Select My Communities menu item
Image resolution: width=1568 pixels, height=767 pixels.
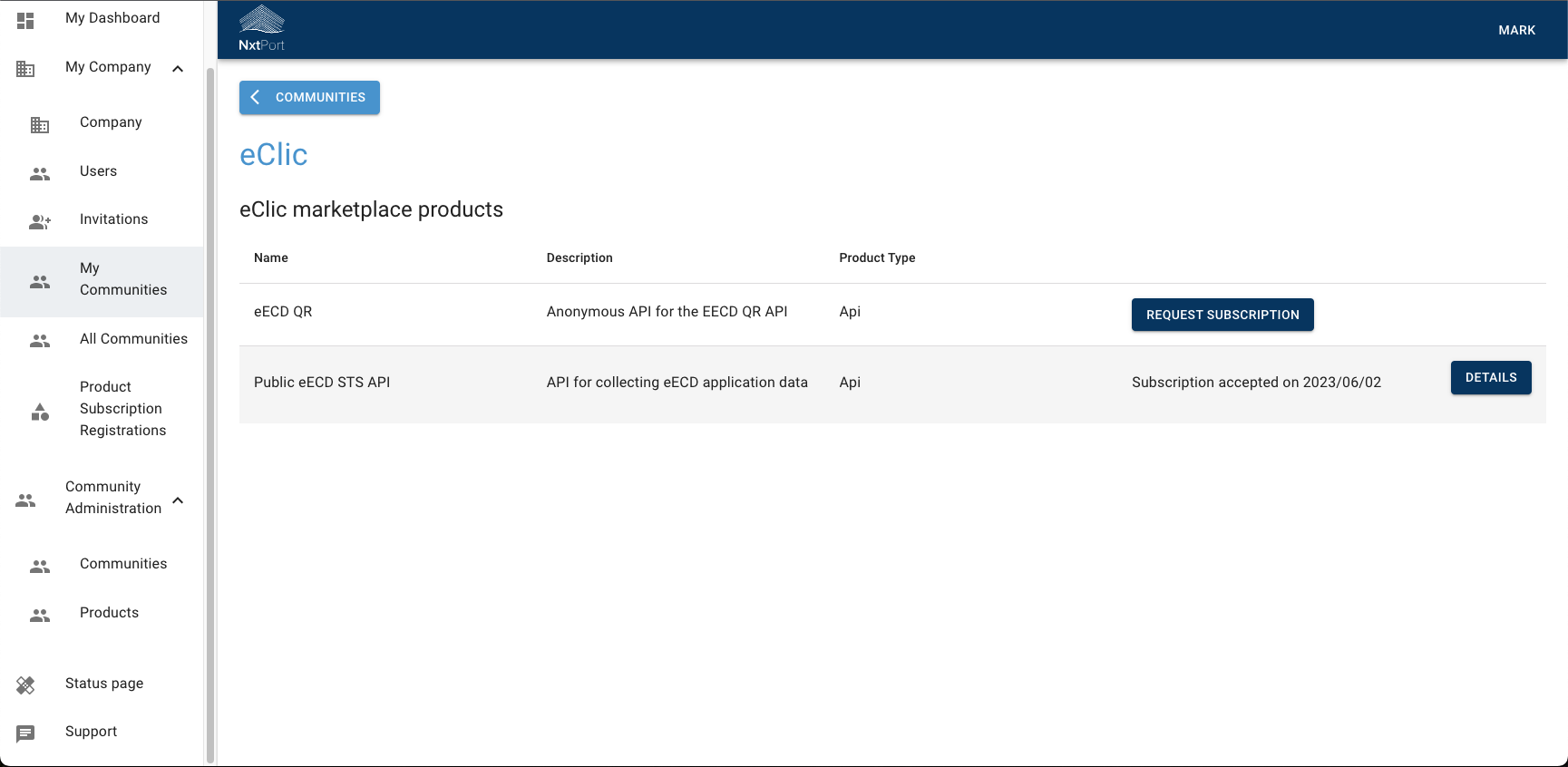(x=122, y=279)
